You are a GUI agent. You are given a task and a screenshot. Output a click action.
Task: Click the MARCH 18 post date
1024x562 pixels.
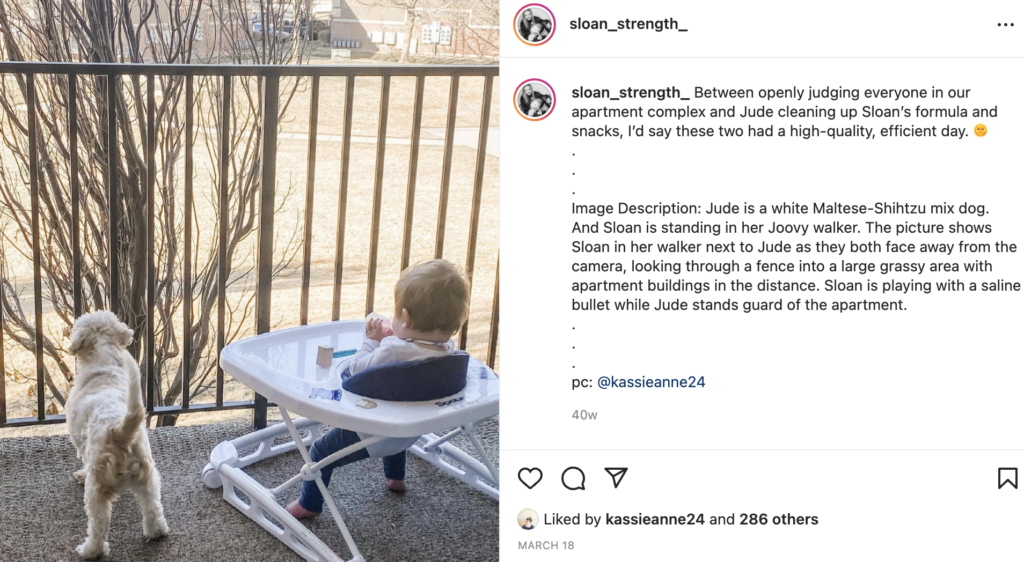click(546, 546)
